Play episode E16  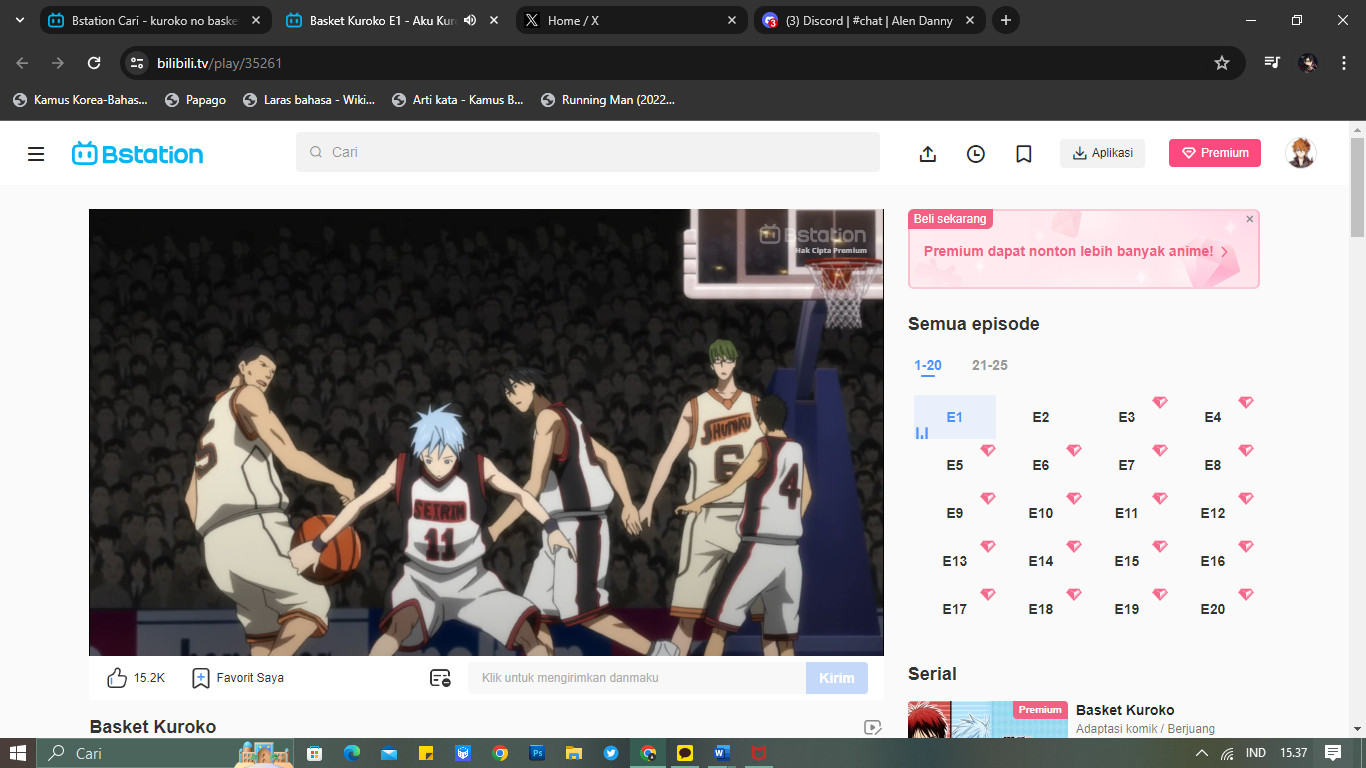tap(1213, 561)
